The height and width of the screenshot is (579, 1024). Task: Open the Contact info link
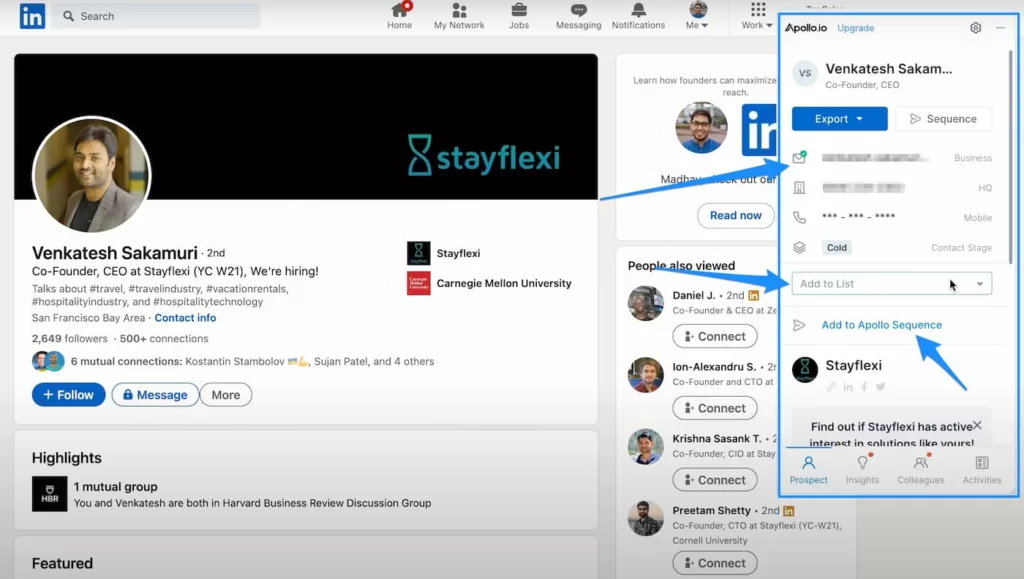click(x=185, y=318)
